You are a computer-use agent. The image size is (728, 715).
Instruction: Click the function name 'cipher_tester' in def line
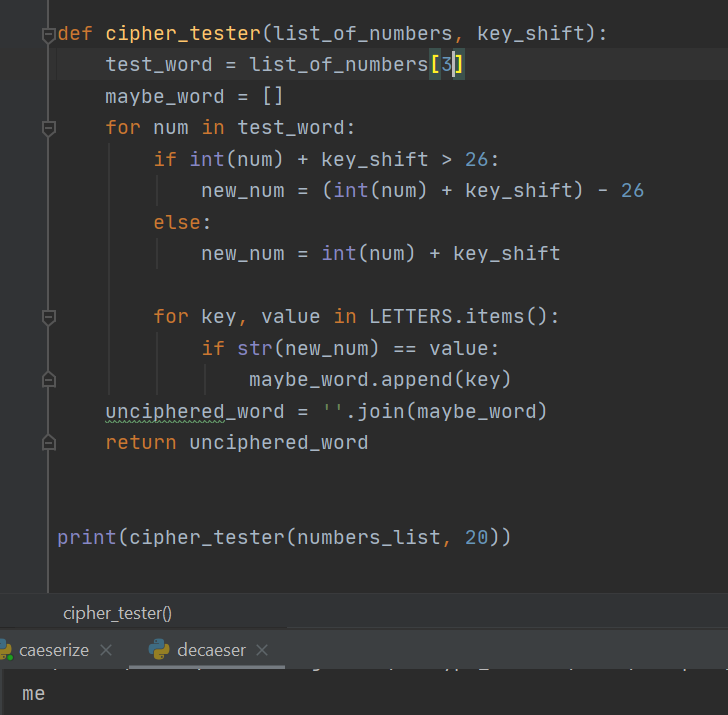pyautogui.click(x=183, y=34)
